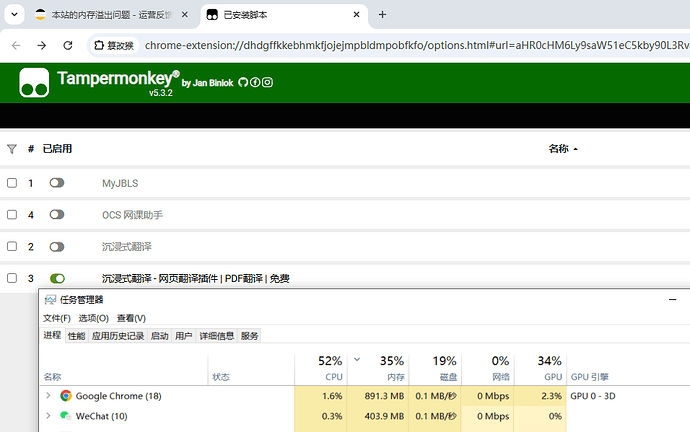Open a new browser tab
690x432 pixels.
click(382, 15)
